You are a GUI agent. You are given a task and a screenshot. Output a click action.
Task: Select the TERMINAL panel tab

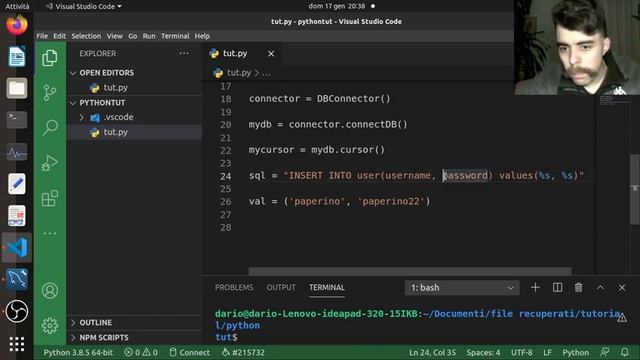[327, 288]
